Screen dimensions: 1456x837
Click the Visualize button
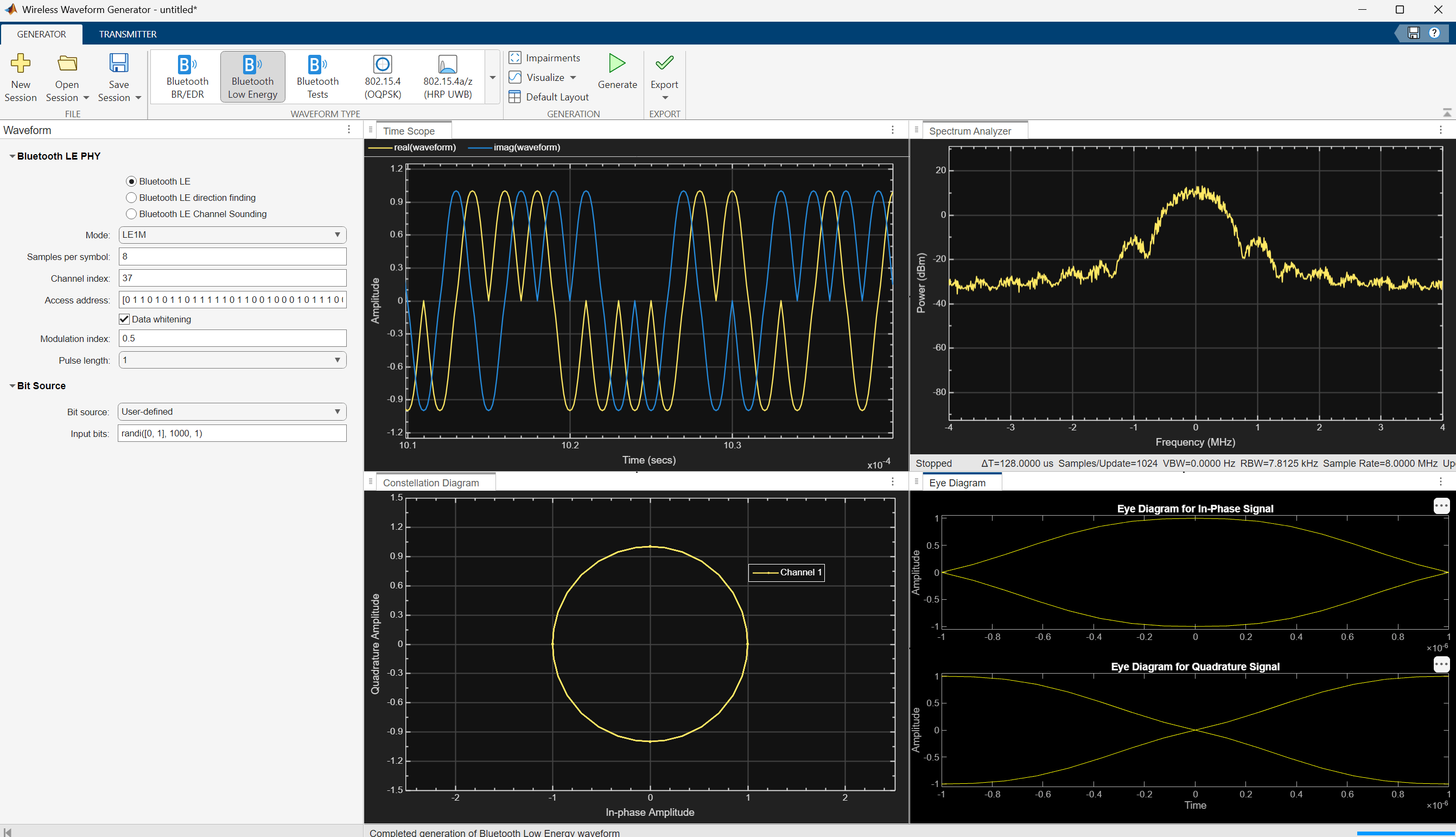click(x=537, y=78)
